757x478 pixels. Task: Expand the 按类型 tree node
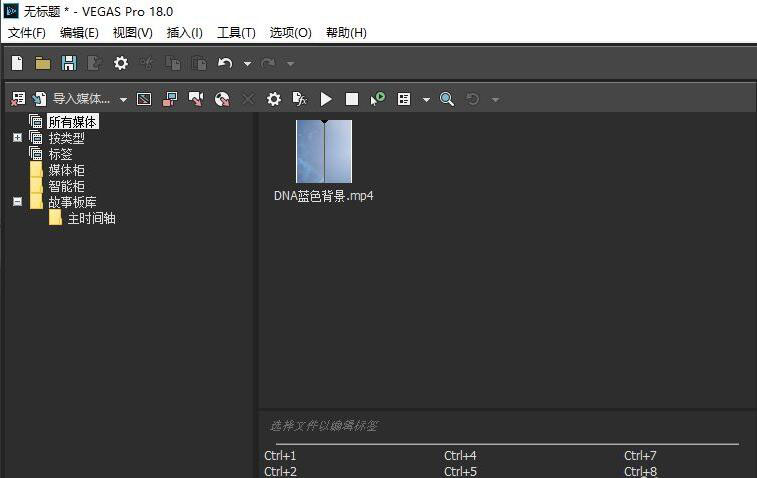point(17,138)
